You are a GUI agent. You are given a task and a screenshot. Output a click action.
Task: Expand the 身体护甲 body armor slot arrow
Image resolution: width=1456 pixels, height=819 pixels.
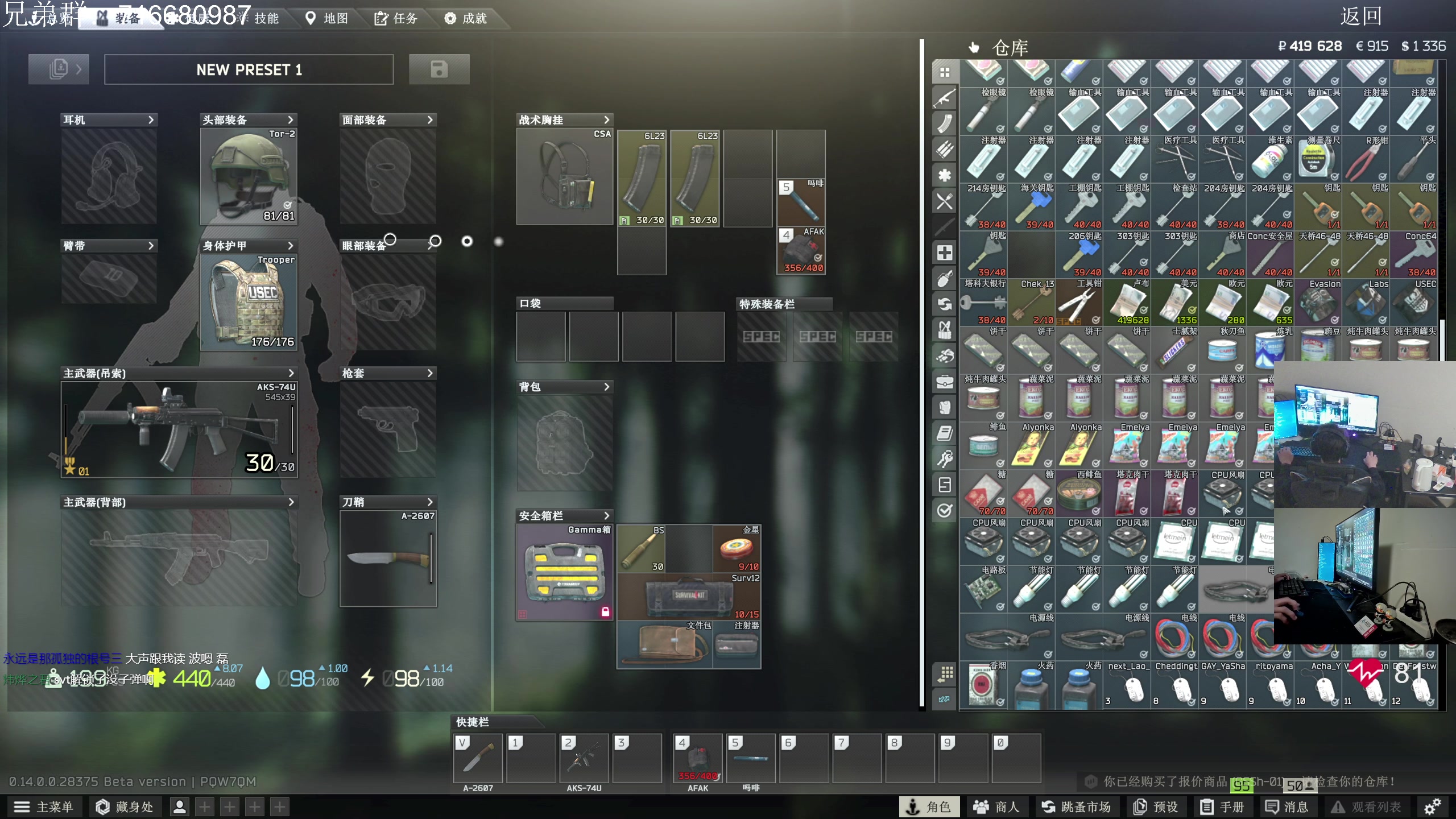pos(291,246)
